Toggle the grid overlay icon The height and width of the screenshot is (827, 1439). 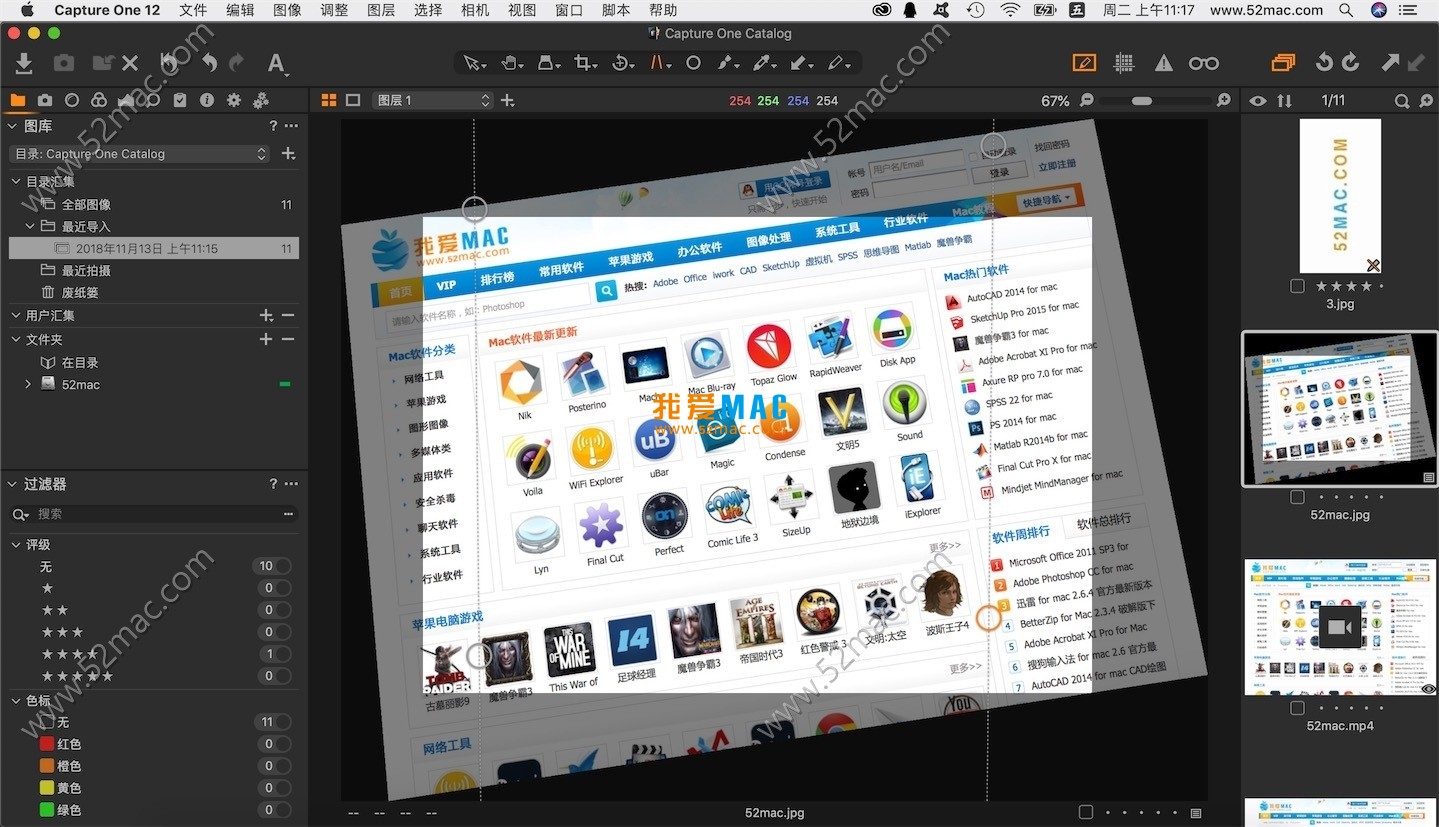(x=1124, y=63)
